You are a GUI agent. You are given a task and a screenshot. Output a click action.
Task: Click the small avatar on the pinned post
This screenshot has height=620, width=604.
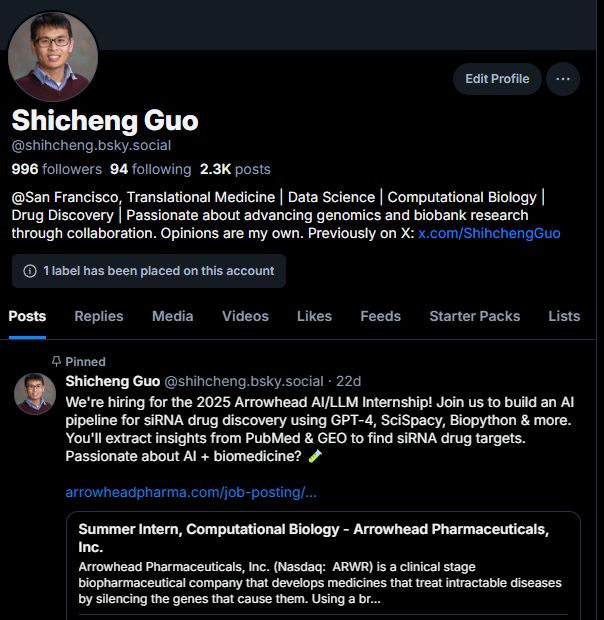click(35, 394)
